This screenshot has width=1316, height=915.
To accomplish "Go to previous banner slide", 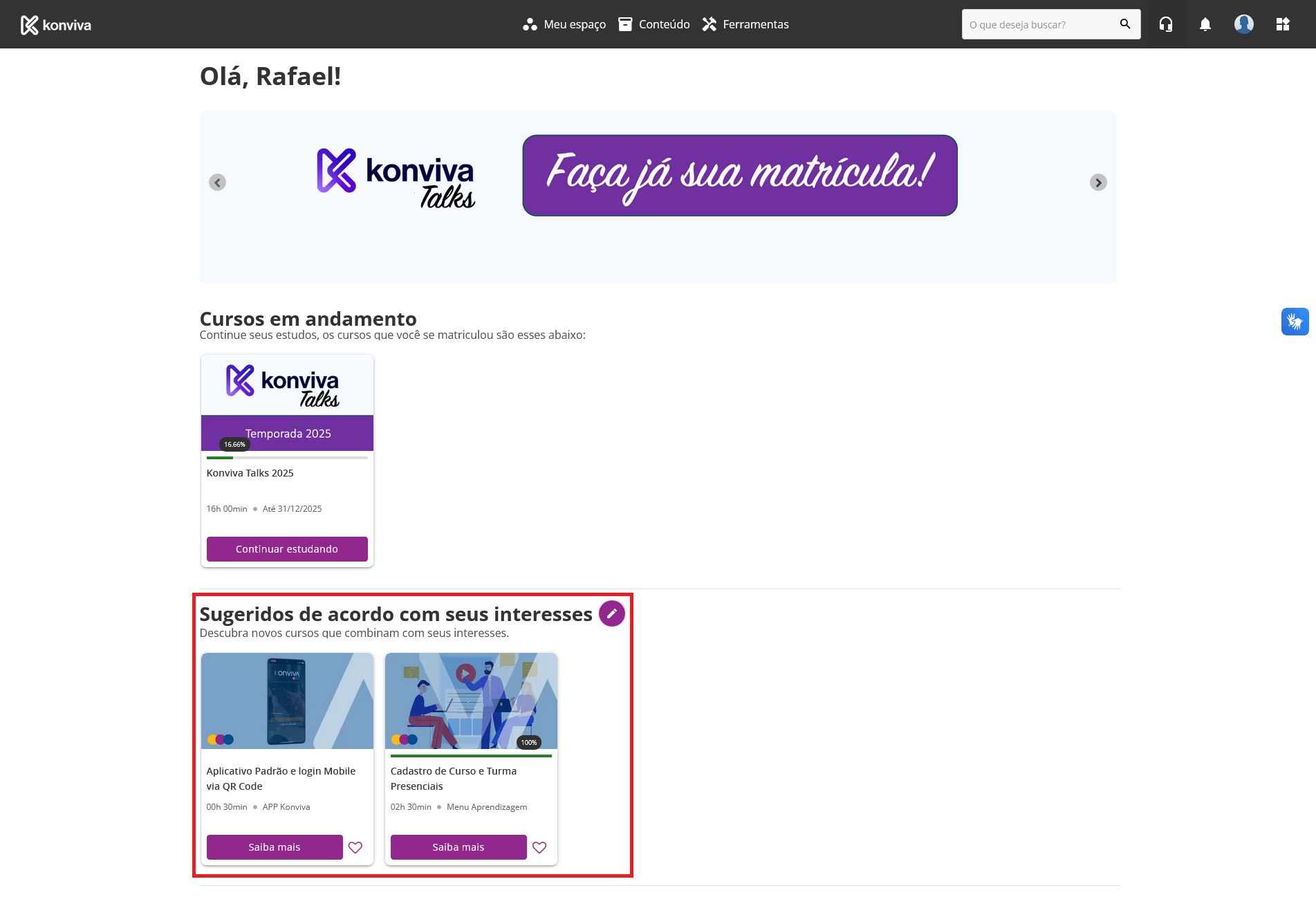I will [217, 183].
